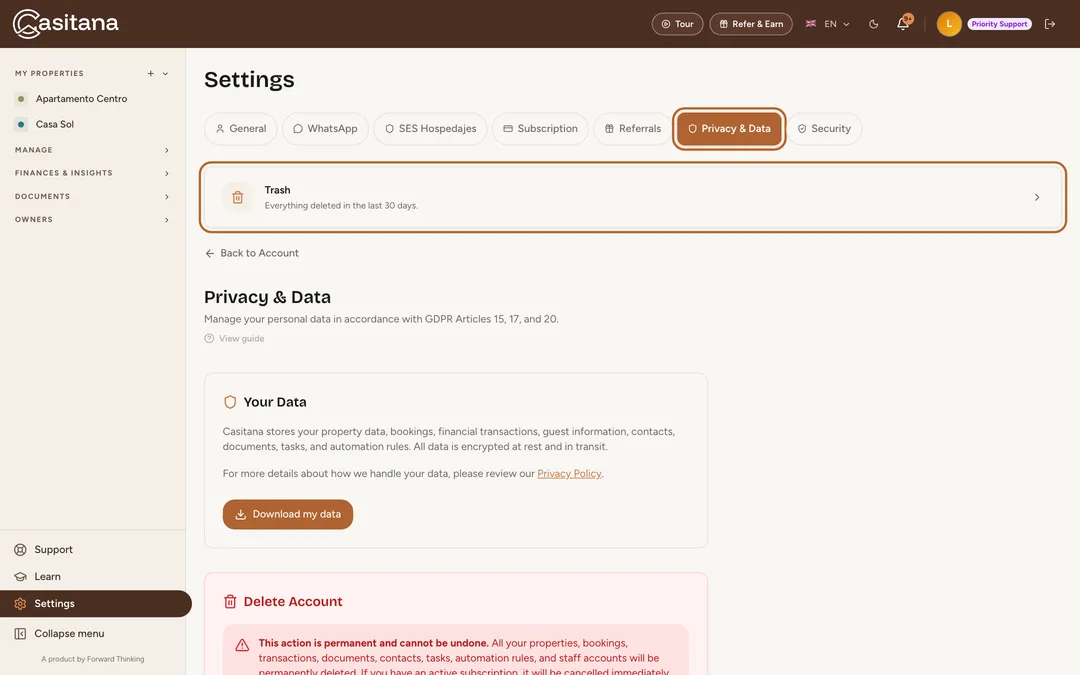Expand the Owners section

[x=92, y=220]
